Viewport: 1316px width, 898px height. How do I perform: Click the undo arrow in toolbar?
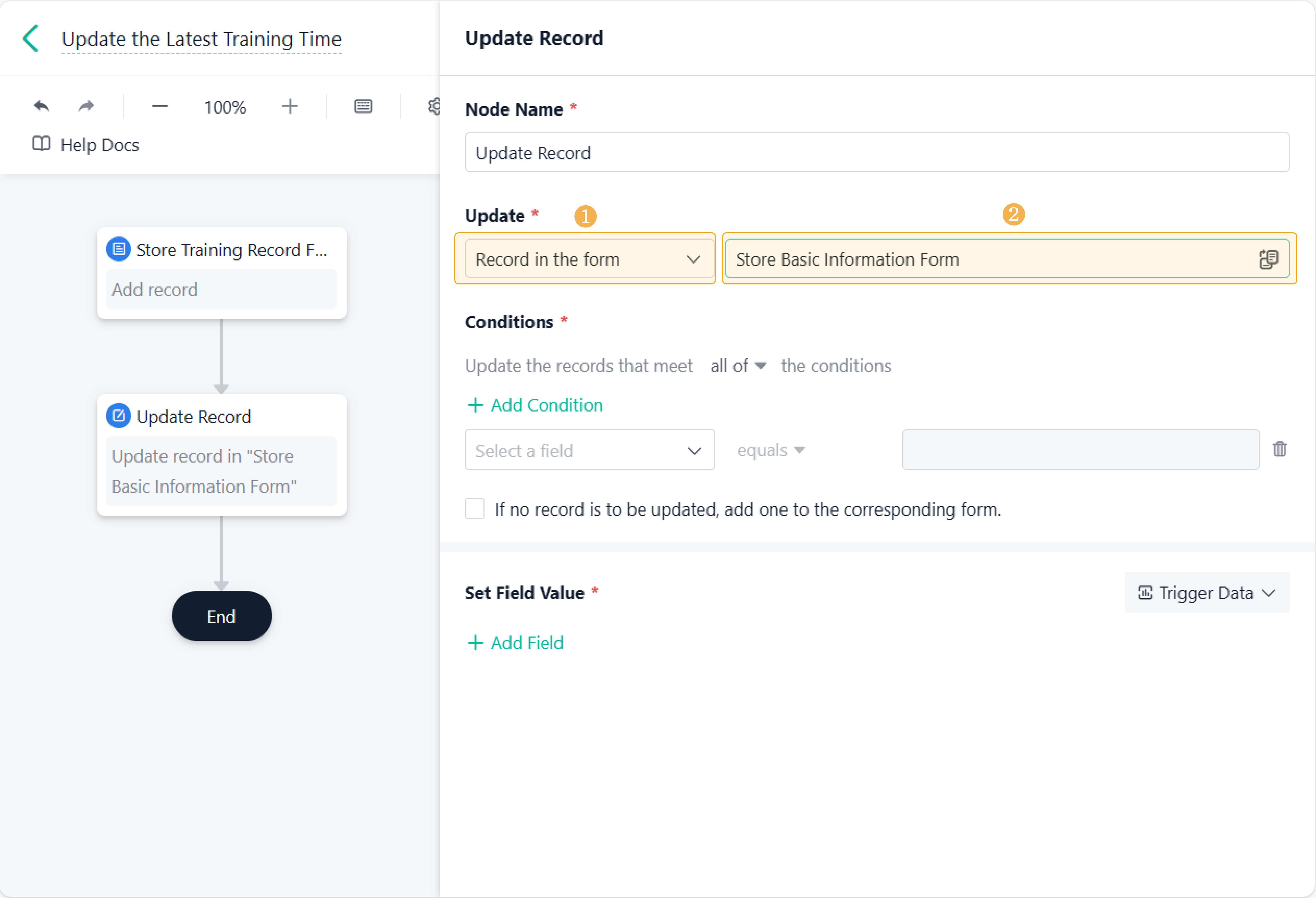(x=41, y=107)
